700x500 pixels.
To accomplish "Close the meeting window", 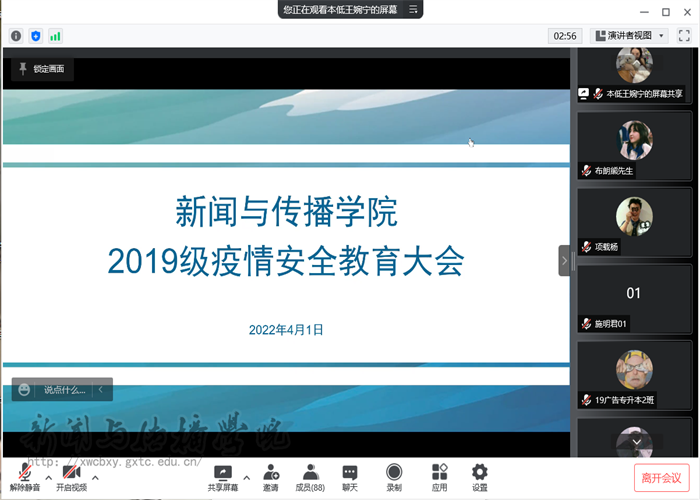I will (x=688, y=12).
